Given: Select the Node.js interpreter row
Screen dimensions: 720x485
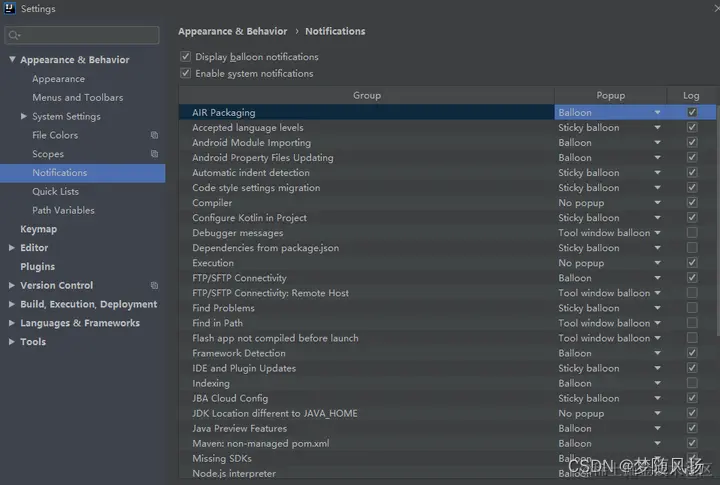Looking at the screenshot, I should 366,474.
